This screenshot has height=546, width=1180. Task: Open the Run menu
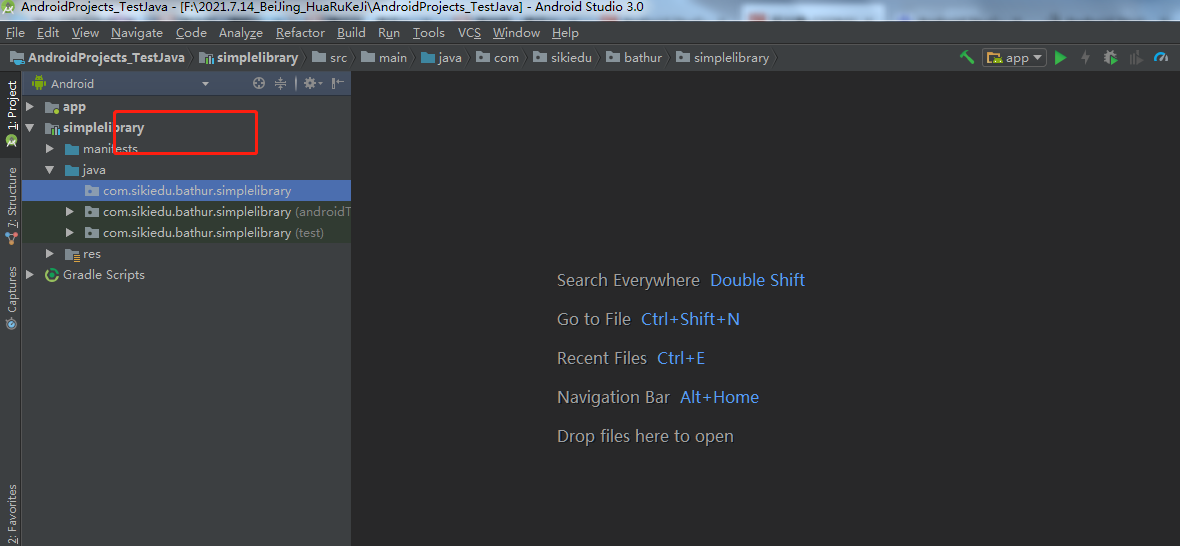(389, 32)
